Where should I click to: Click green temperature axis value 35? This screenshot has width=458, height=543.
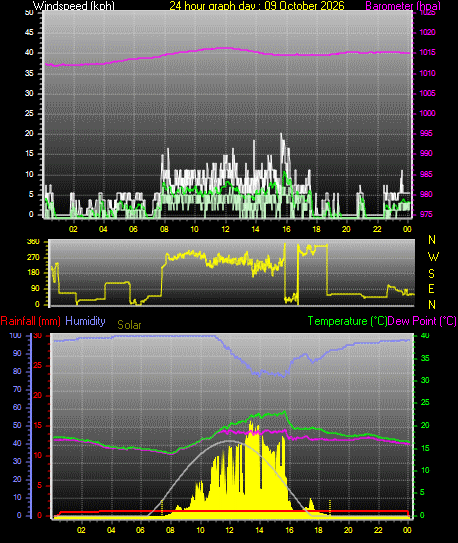(x=425, y=358)
